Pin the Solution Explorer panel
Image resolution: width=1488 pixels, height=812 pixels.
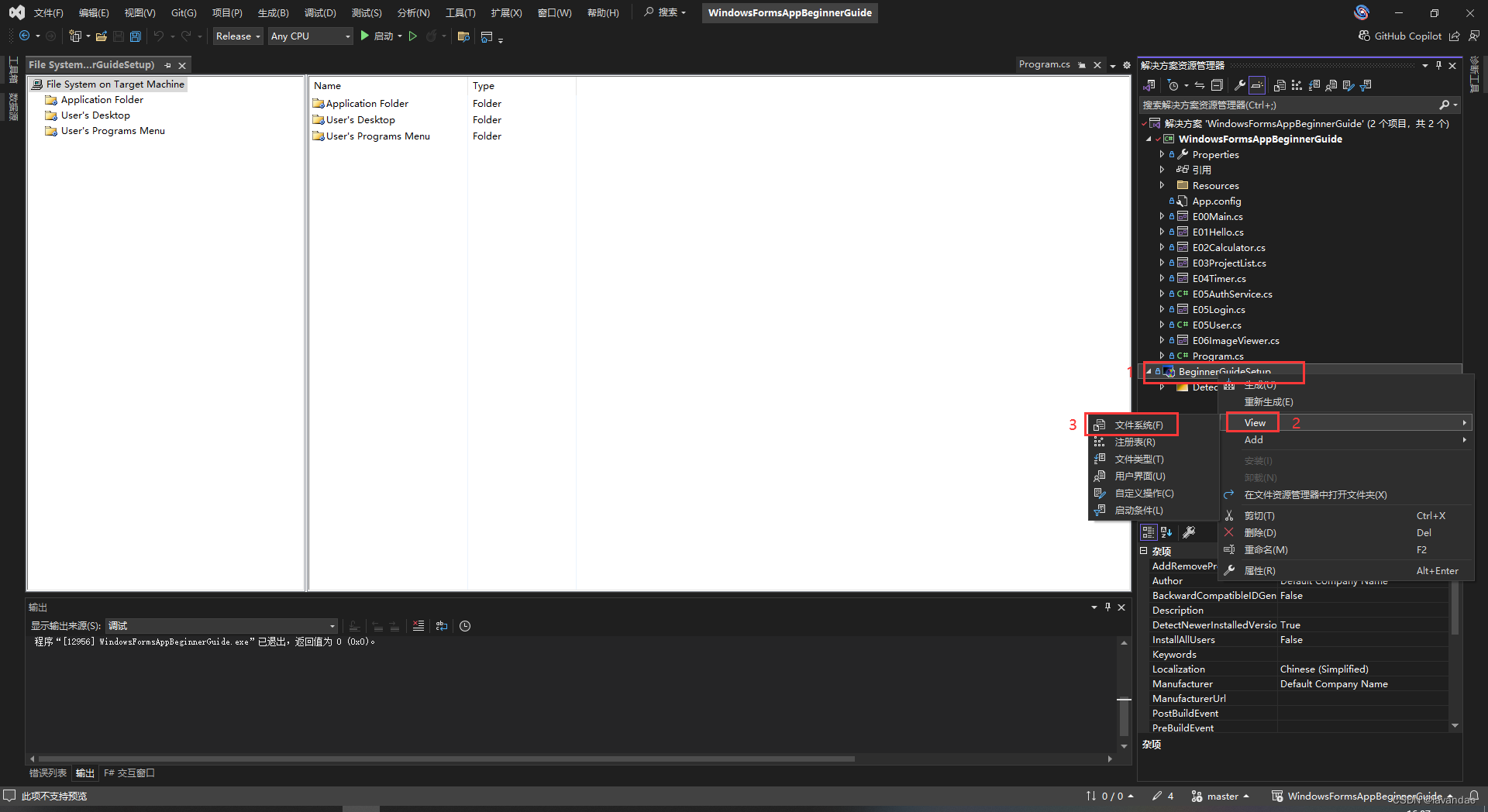[1438, 66]
